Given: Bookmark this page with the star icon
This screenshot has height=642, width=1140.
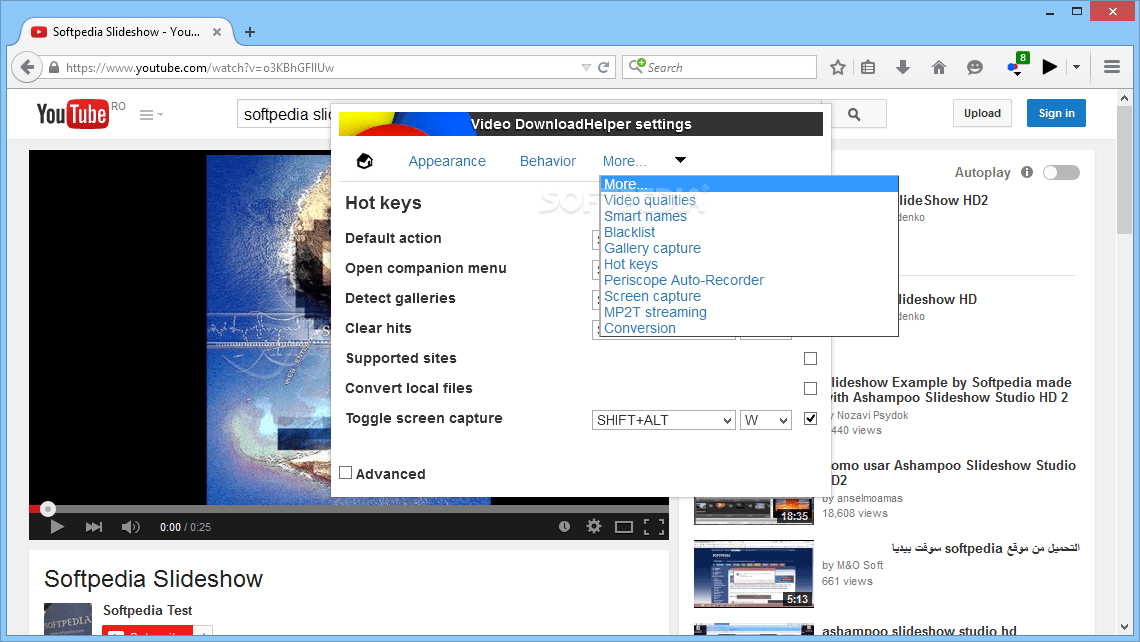Looking at the screenshot, I should [837, 66].
